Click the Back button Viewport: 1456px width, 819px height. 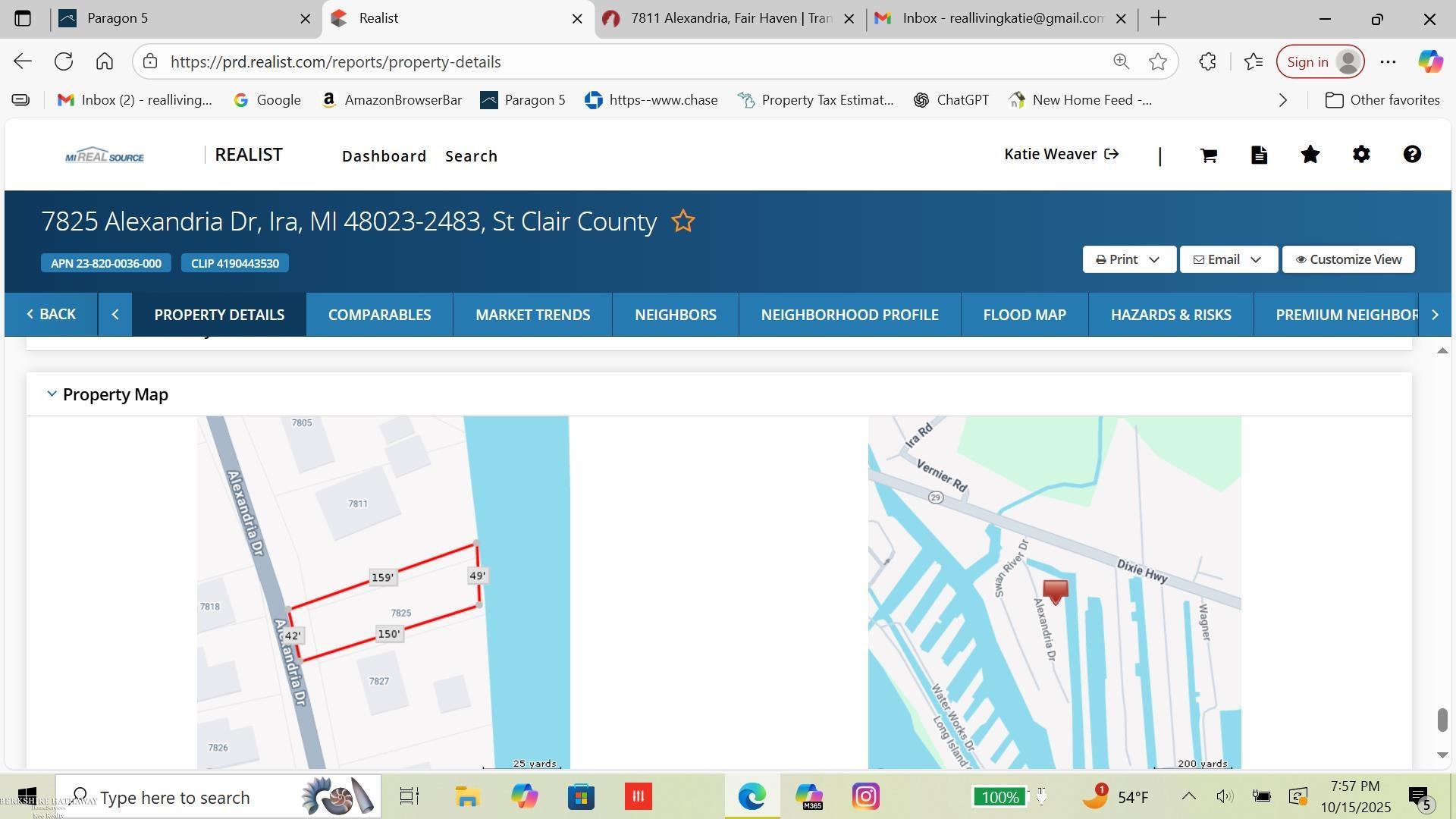tap(52, 315)
